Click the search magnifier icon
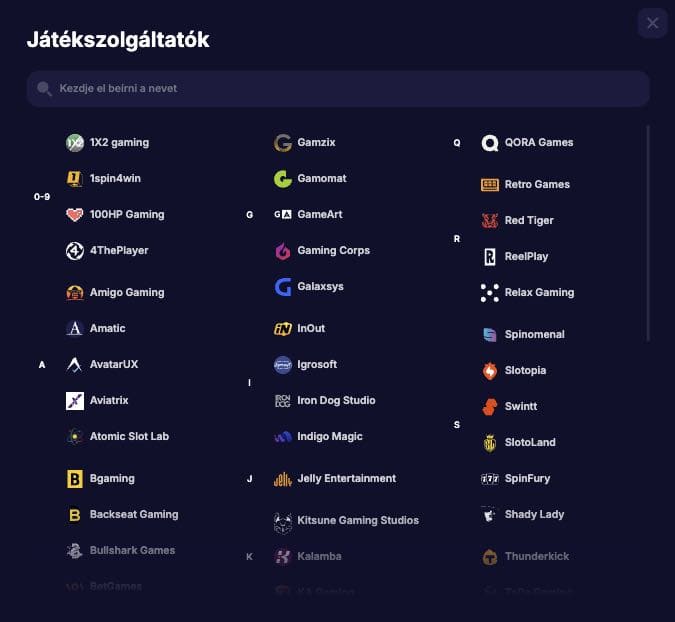Viewport: 675px width, 622px height. point(44,89)
